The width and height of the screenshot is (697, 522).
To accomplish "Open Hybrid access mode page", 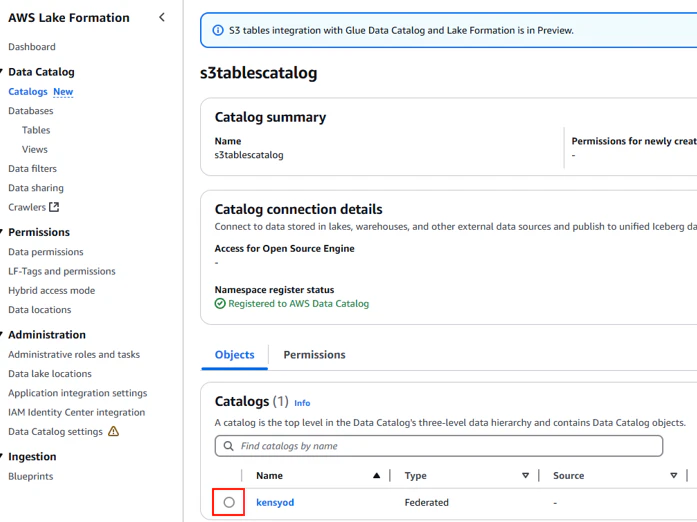I will tap(52, 290).
